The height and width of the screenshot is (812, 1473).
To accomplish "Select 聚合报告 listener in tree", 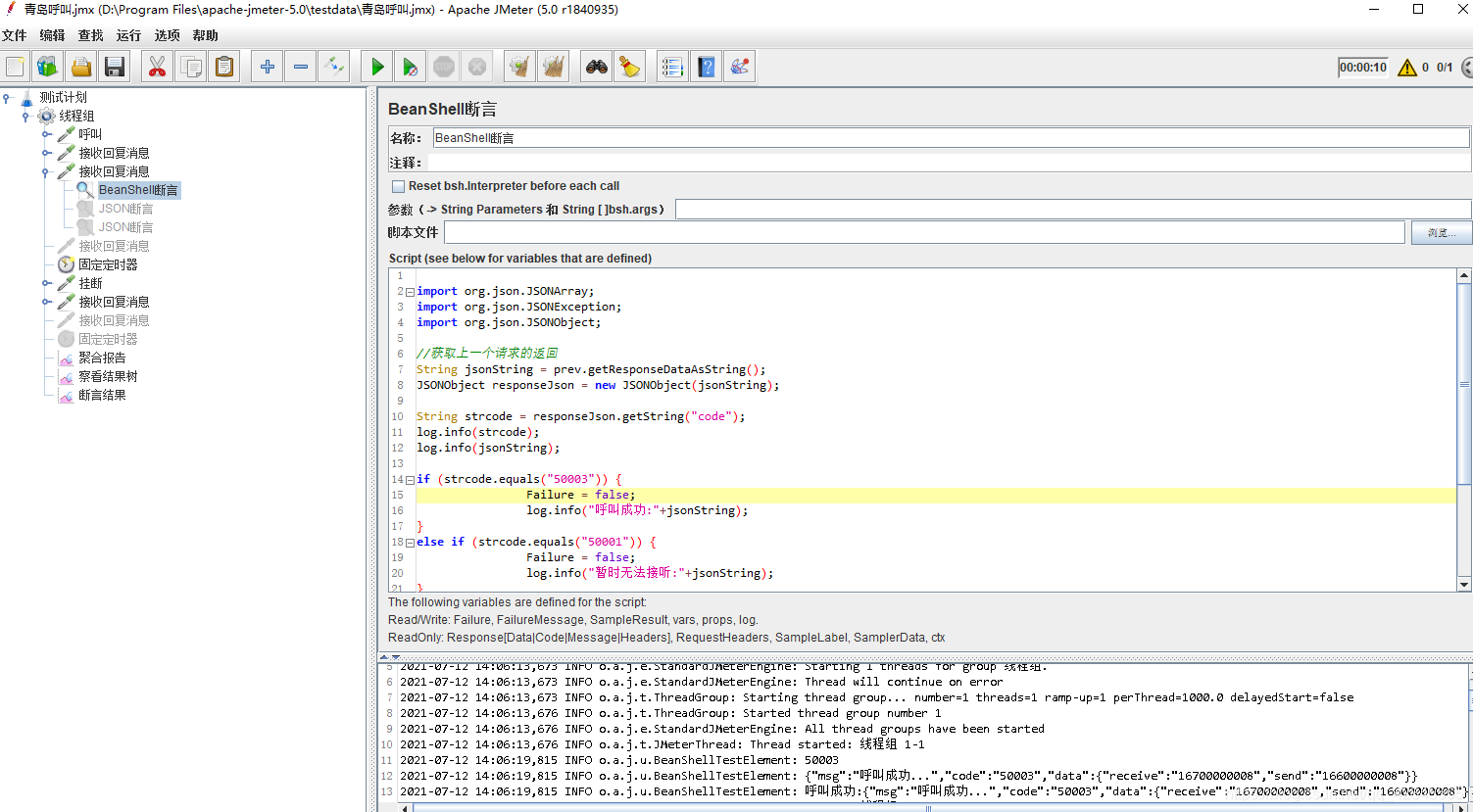I will point(102,358).
